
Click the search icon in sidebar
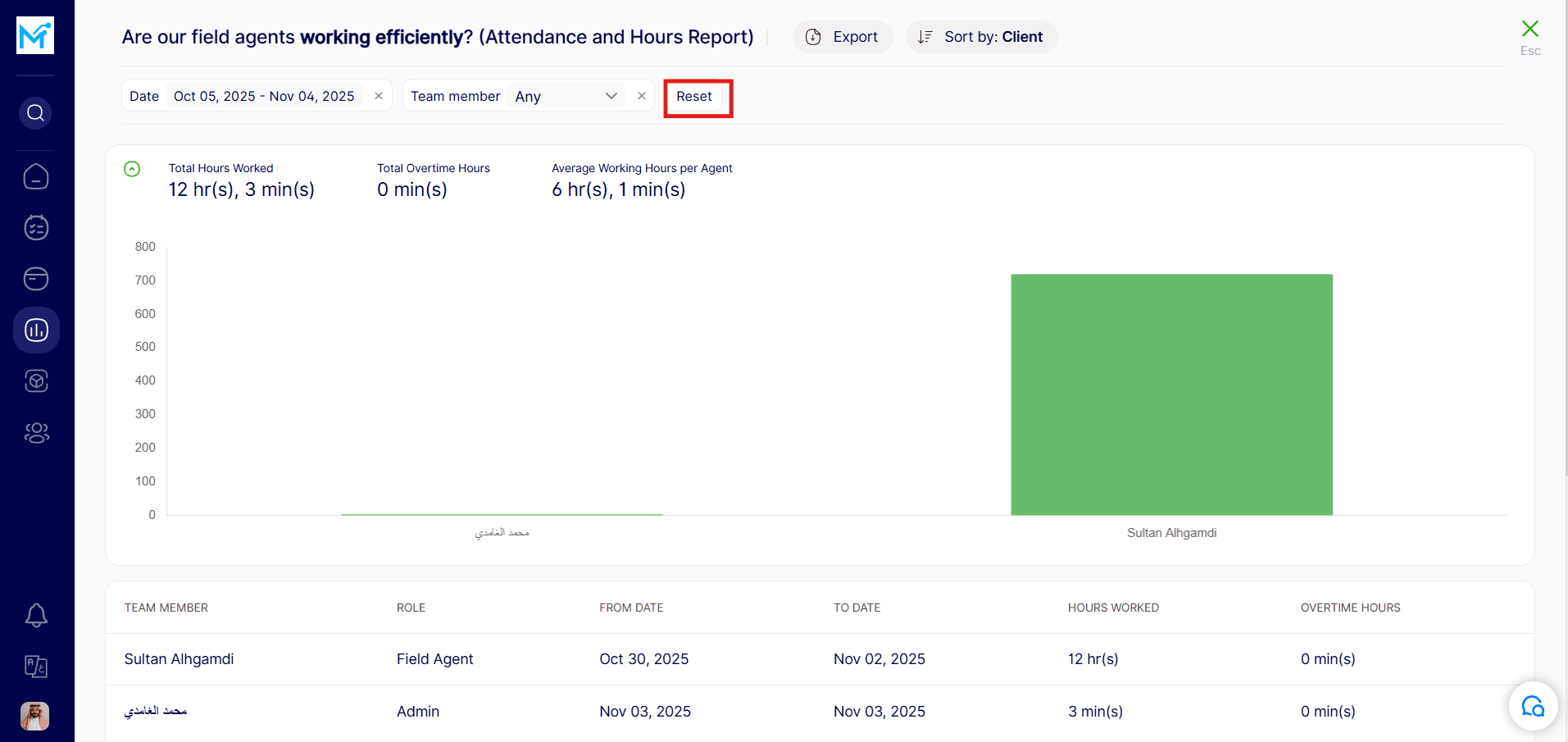coord(35,112)
